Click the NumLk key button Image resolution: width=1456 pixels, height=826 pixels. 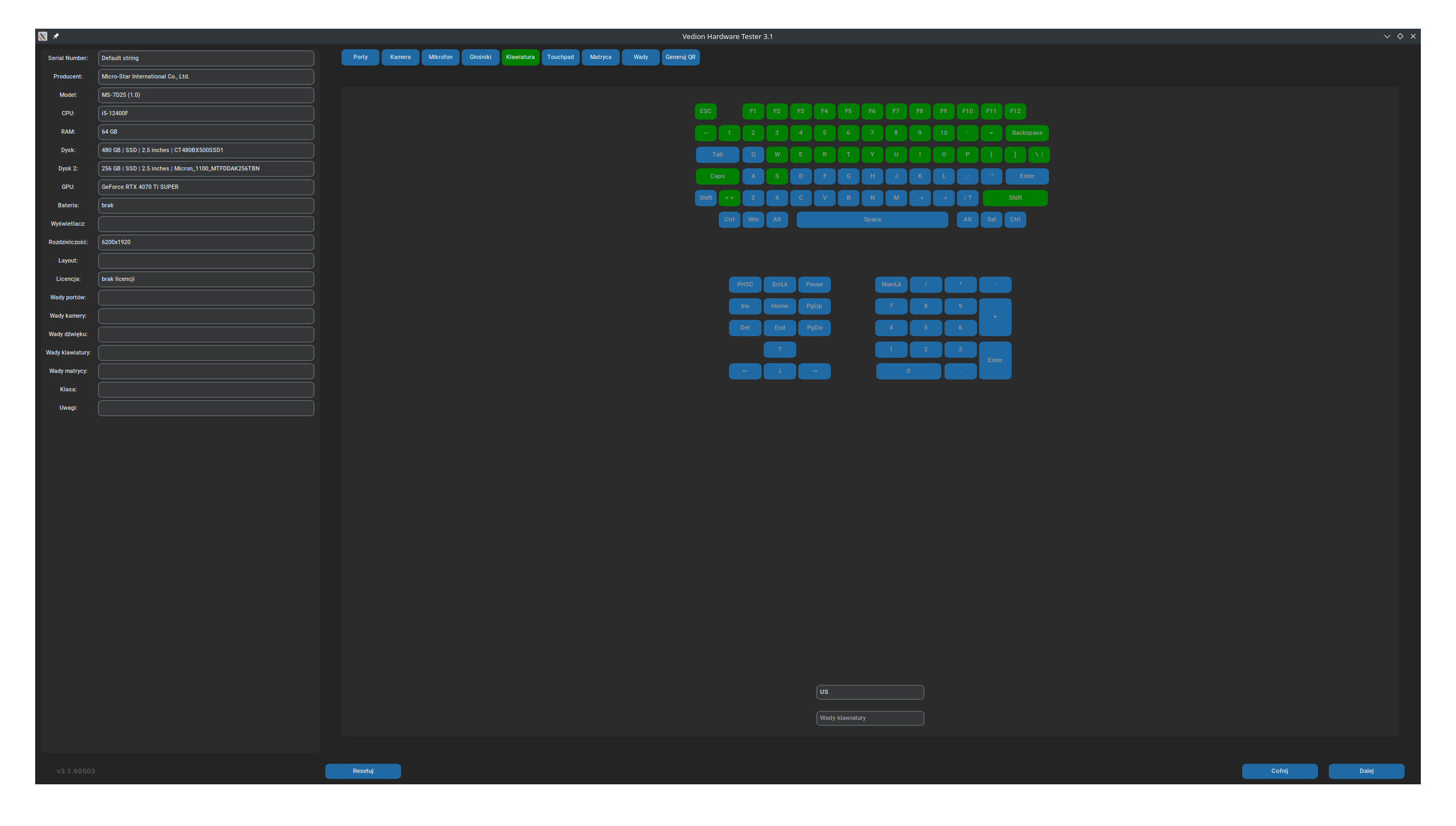coord(891,284)
